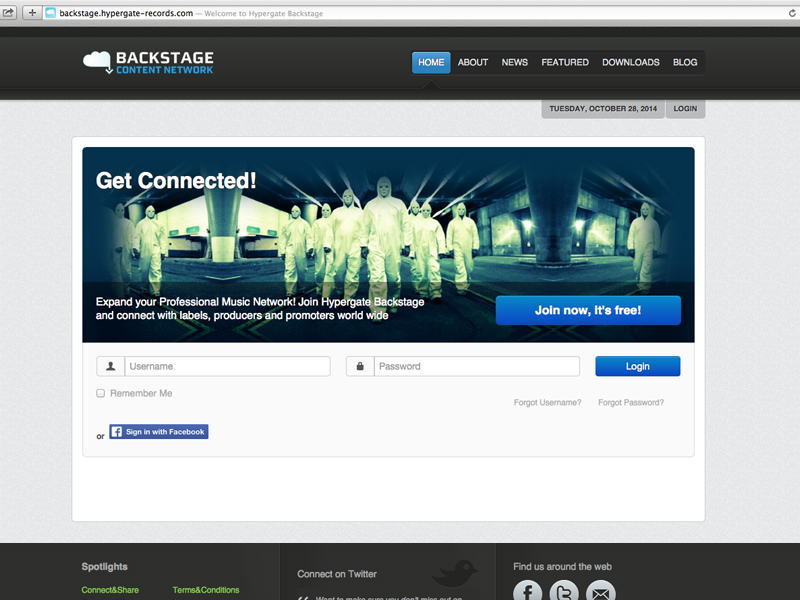This screenshot has height=600, width=800.
Task: Click the lock icon beside Password field
Action: (x=360, y=366)
